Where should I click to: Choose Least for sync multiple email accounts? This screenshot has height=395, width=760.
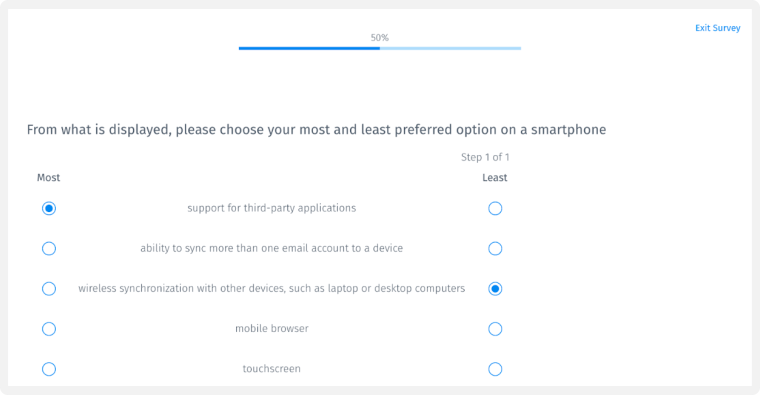click(x=495, y=249)
